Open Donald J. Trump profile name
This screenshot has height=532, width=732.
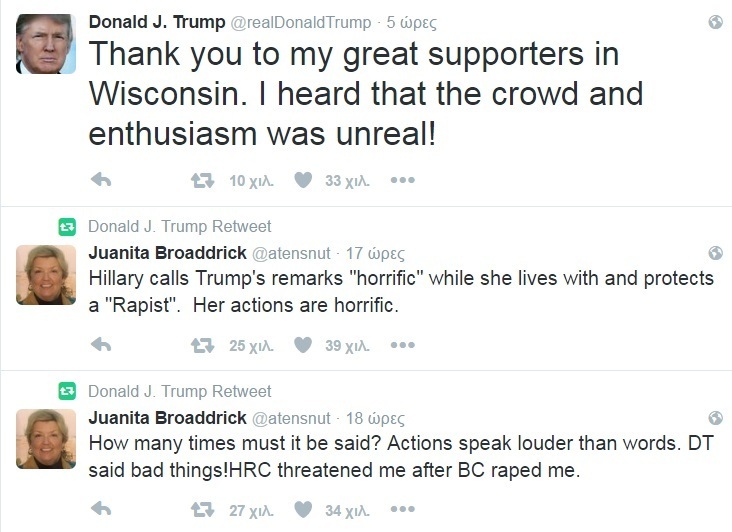(157, 22)
